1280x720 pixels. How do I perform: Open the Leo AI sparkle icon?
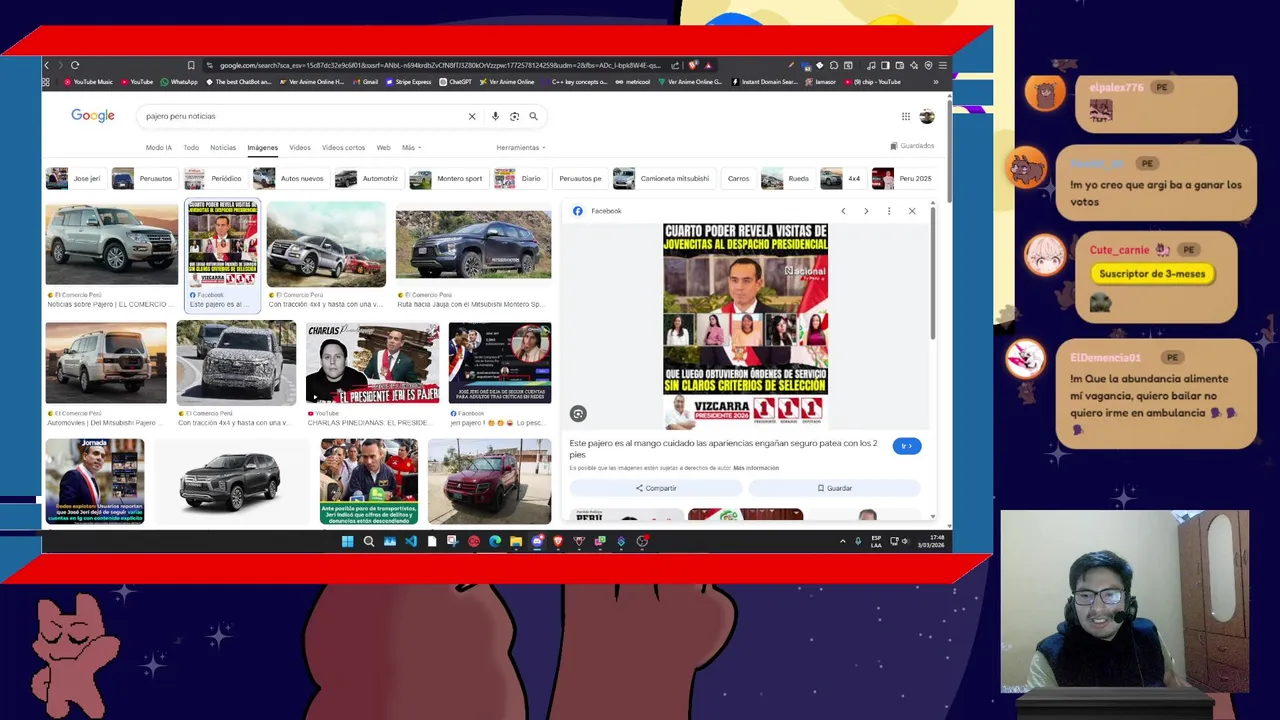tap(914, 65)
